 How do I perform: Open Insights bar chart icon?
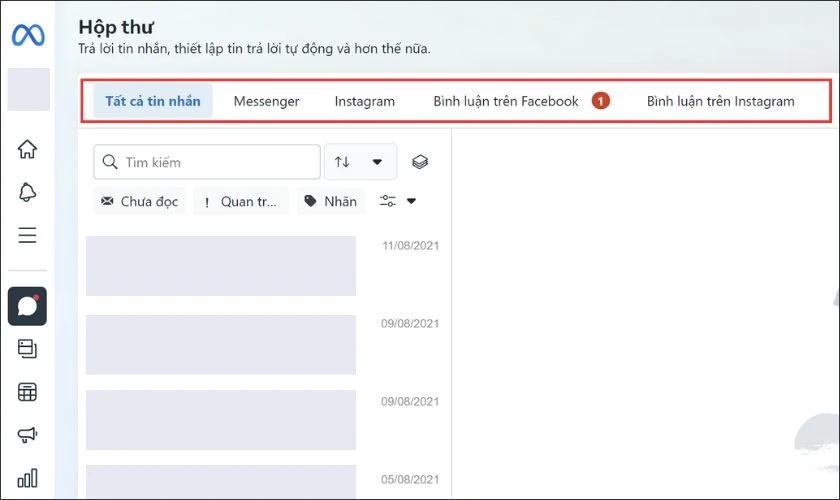27,478
